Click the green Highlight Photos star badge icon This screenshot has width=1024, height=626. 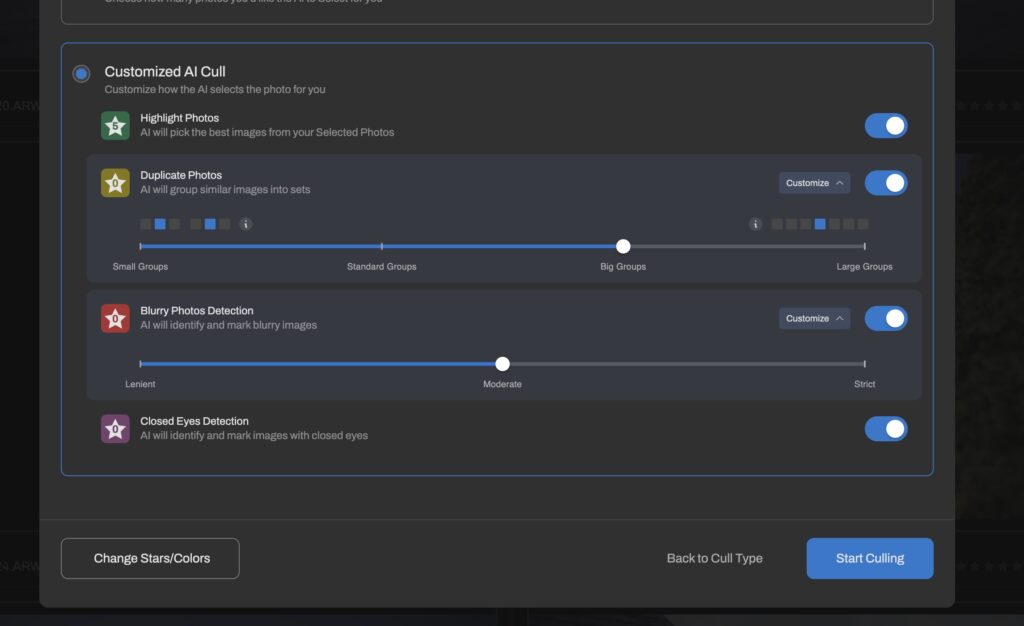click(114, 125)
